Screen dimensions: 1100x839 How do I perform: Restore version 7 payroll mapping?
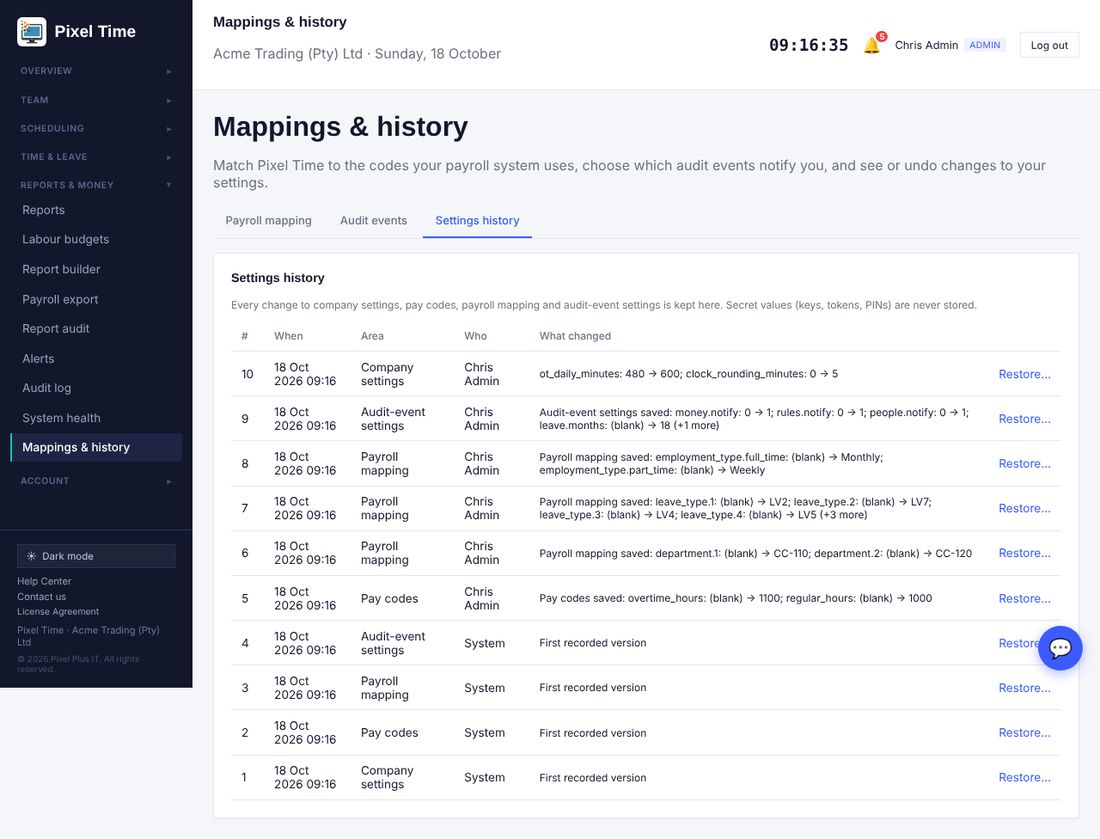[x=1024, y=509]
